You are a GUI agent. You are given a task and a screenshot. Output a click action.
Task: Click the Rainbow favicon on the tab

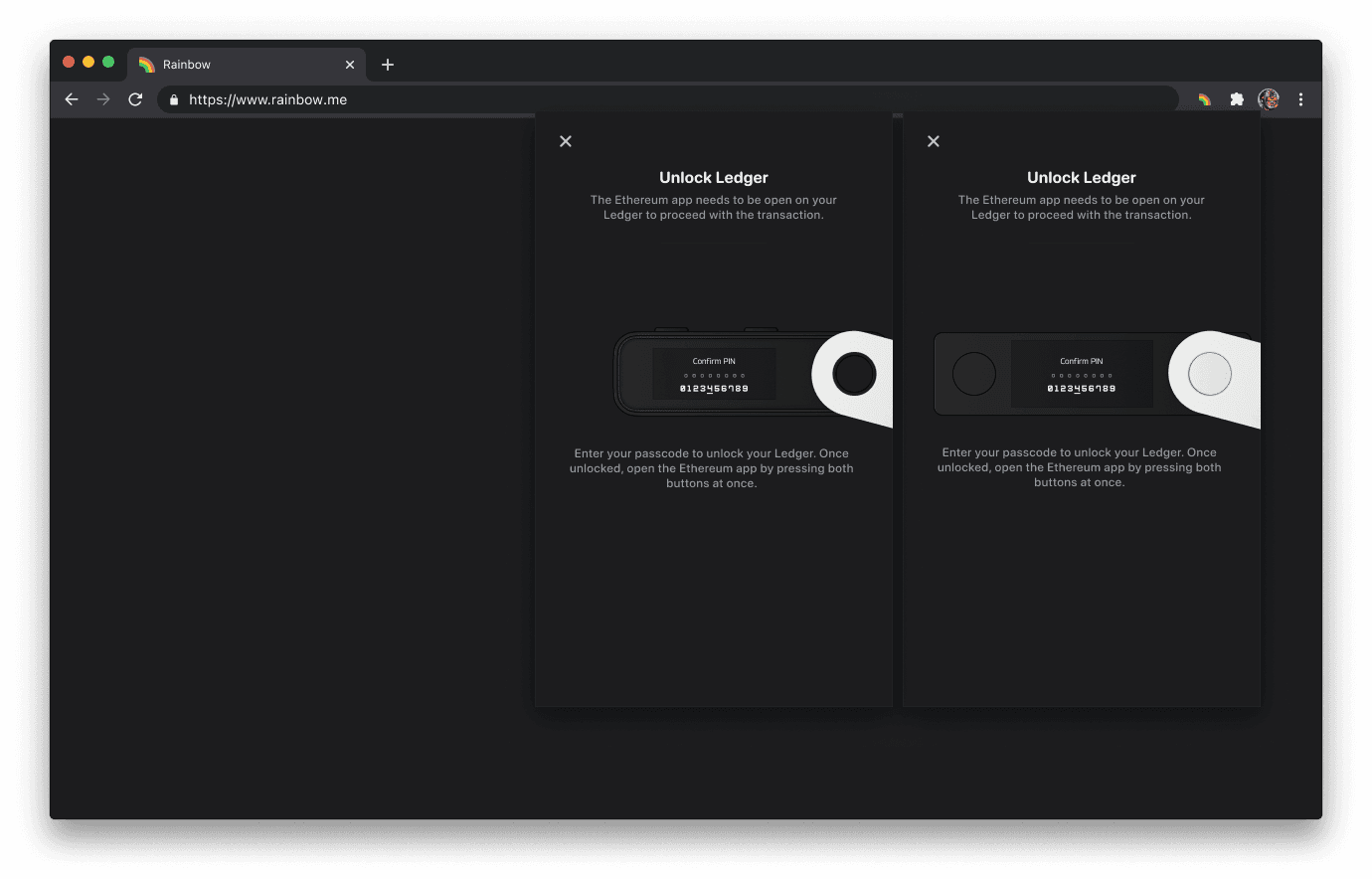[146, 65]
